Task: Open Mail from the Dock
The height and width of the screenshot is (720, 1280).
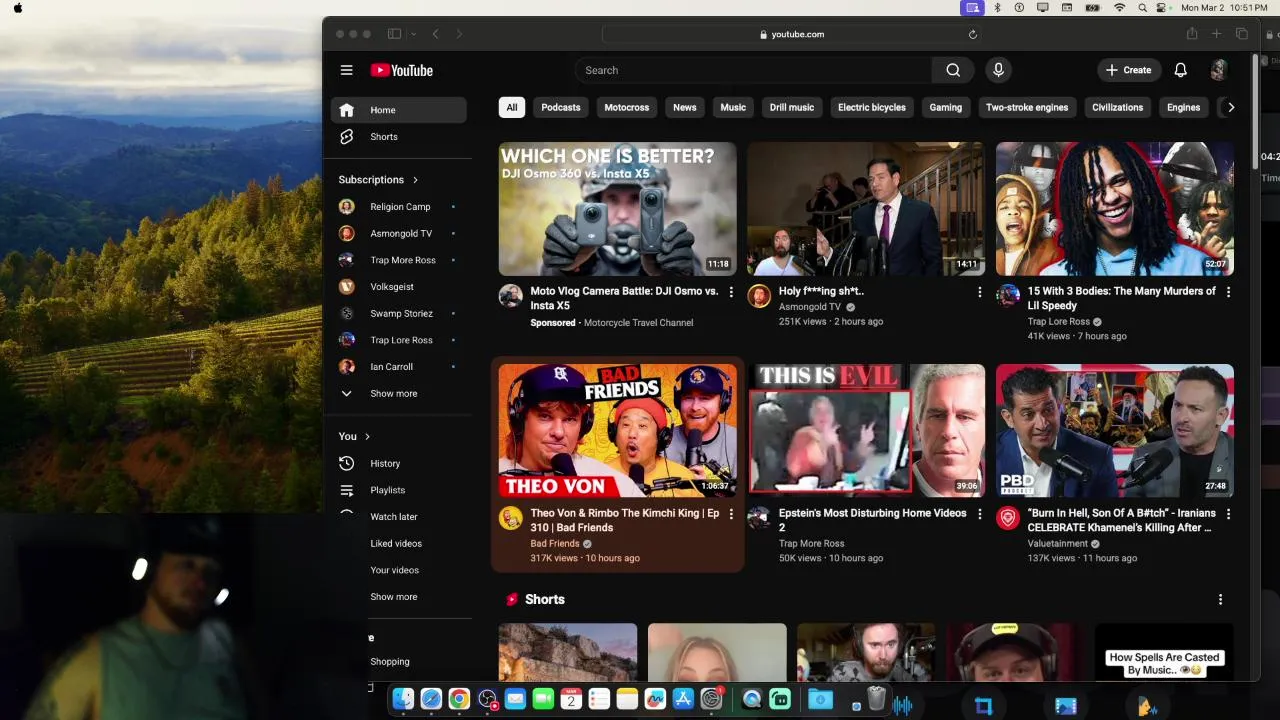Action: point(515,700)
